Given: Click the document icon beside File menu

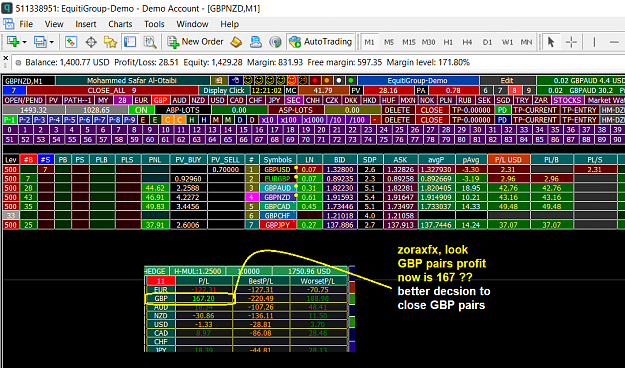Looking at the screenshot, I should pos(8,24).
